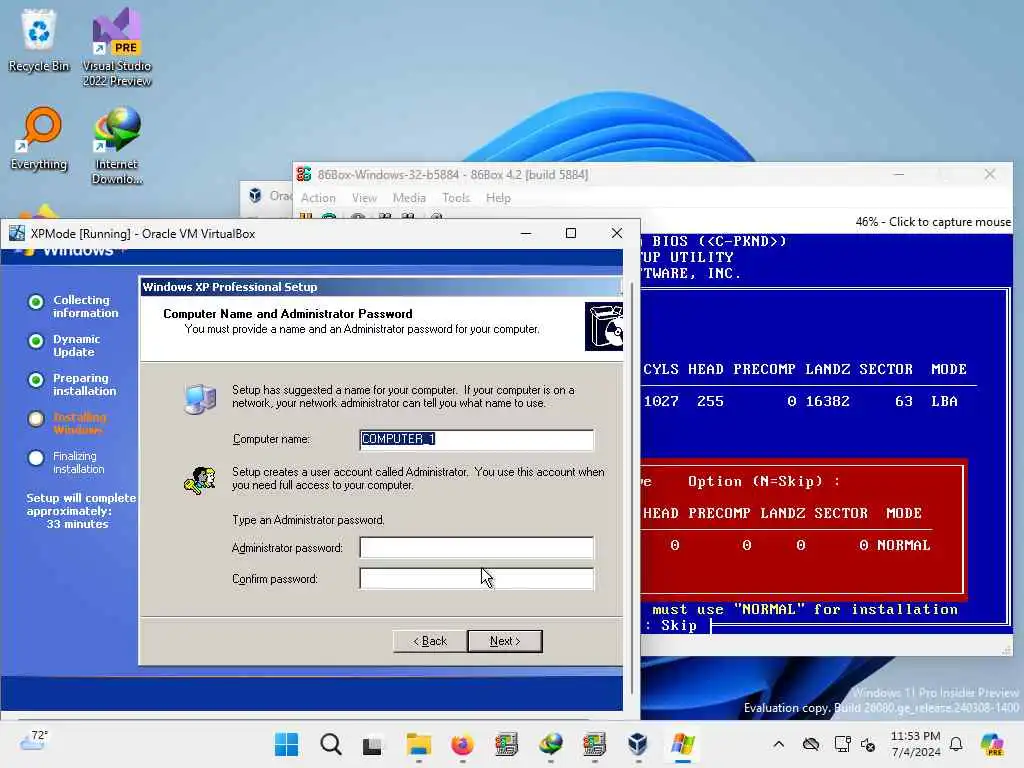Click Next in XP Setup

click(505, 641)
